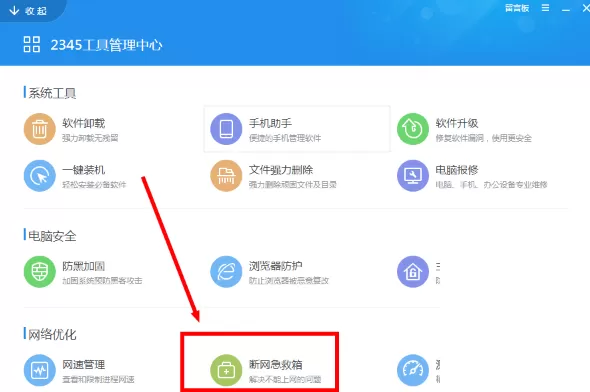Open the hamburger main menu
The height and width of the screenshot is (392, 590).
(x=545, y=8)
